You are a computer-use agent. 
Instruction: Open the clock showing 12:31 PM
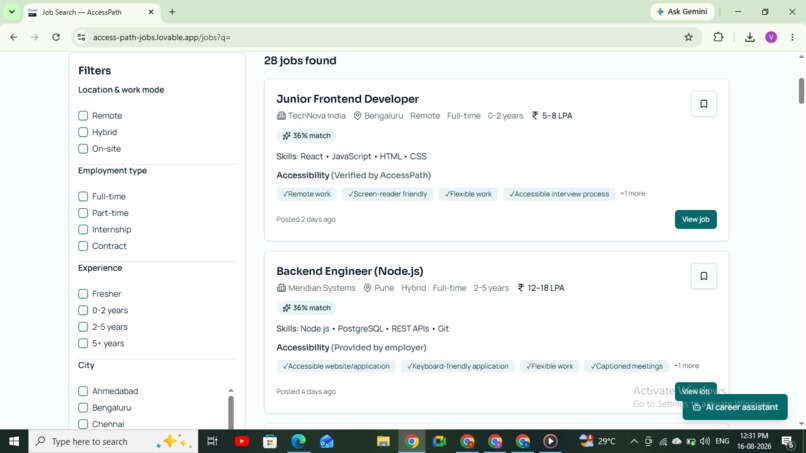[x=754, y=441]
